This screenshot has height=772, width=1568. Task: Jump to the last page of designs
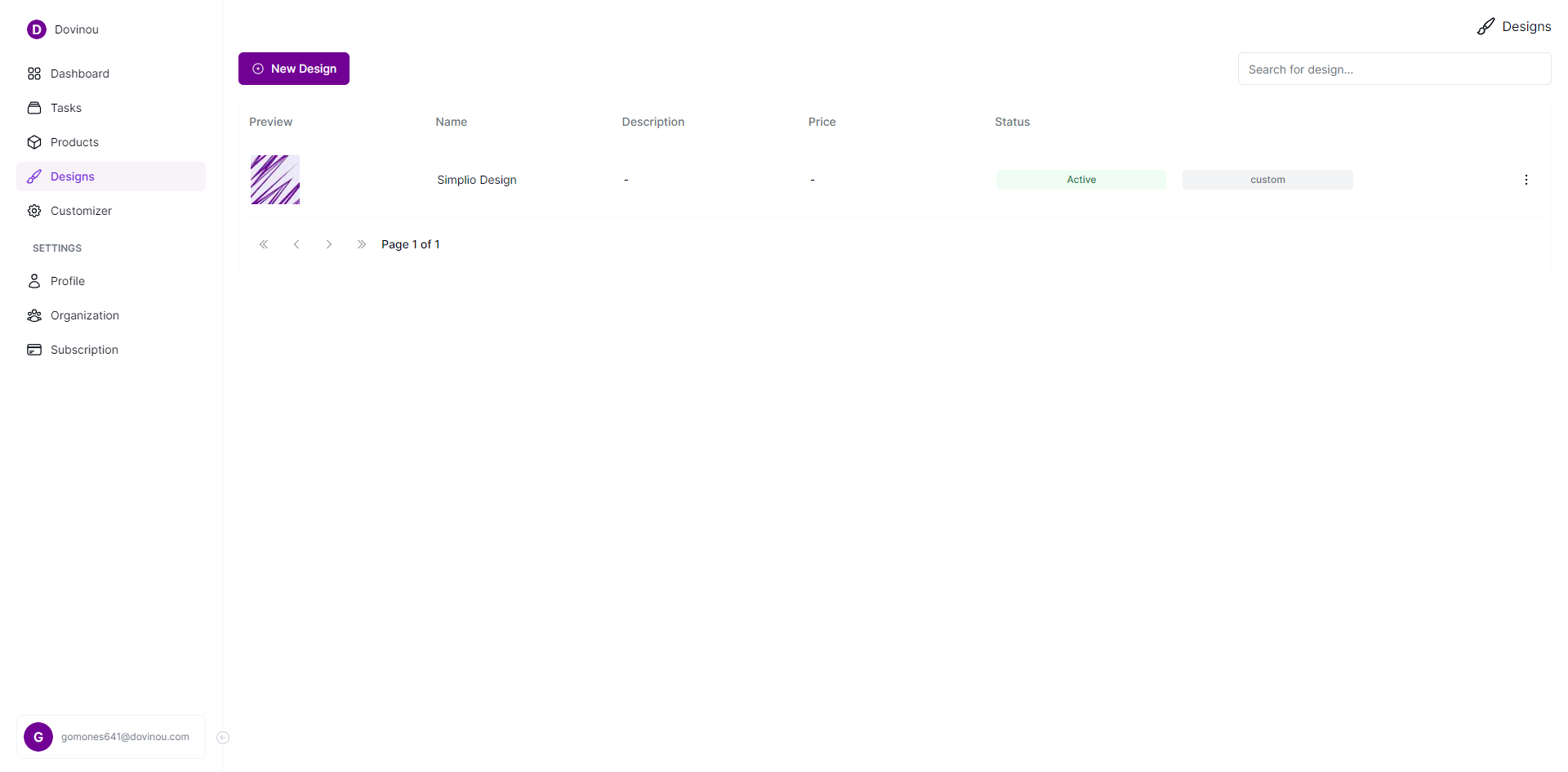click(362, 244)
